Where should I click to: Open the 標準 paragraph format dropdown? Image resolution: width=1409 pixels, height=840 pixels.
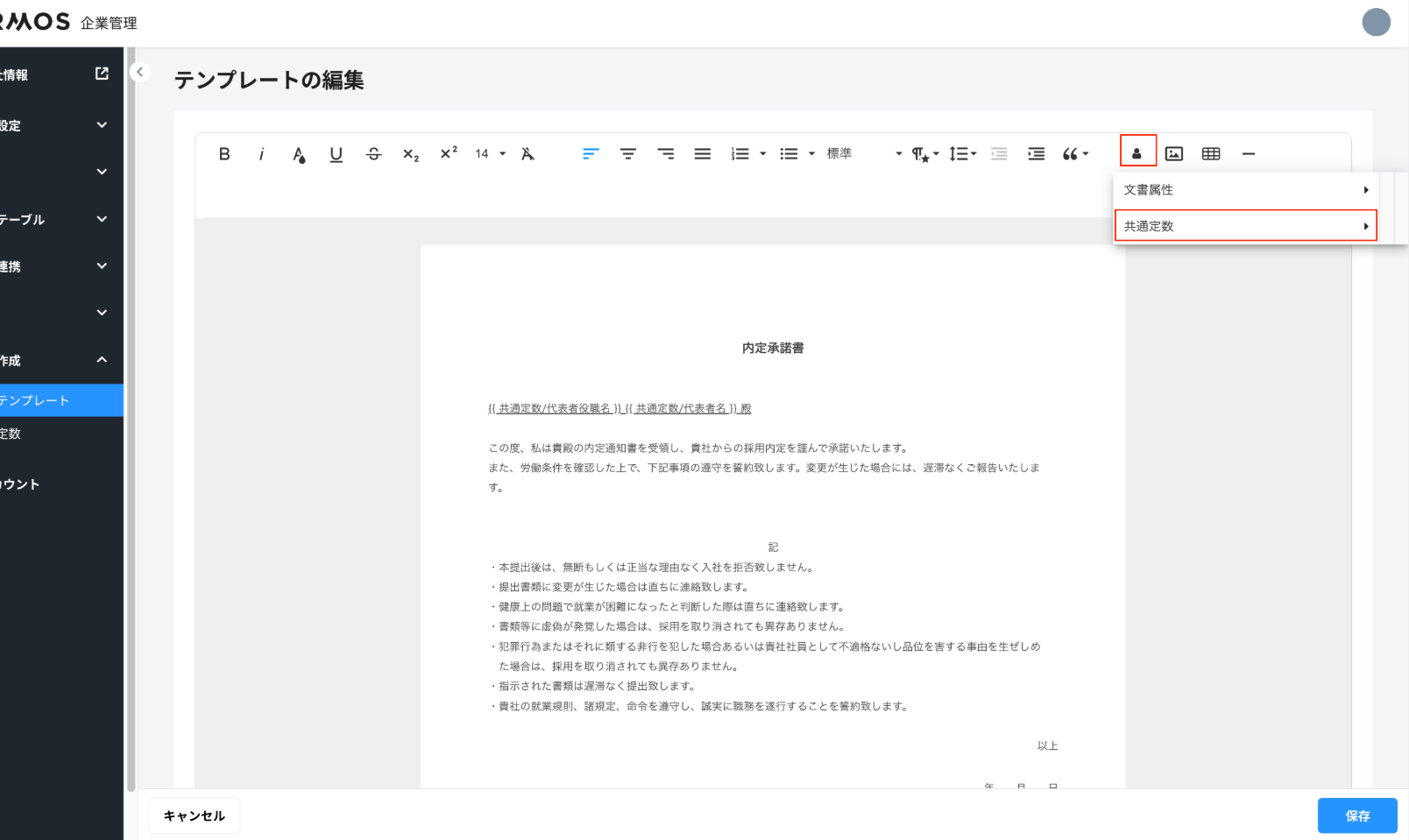point(863,154)
